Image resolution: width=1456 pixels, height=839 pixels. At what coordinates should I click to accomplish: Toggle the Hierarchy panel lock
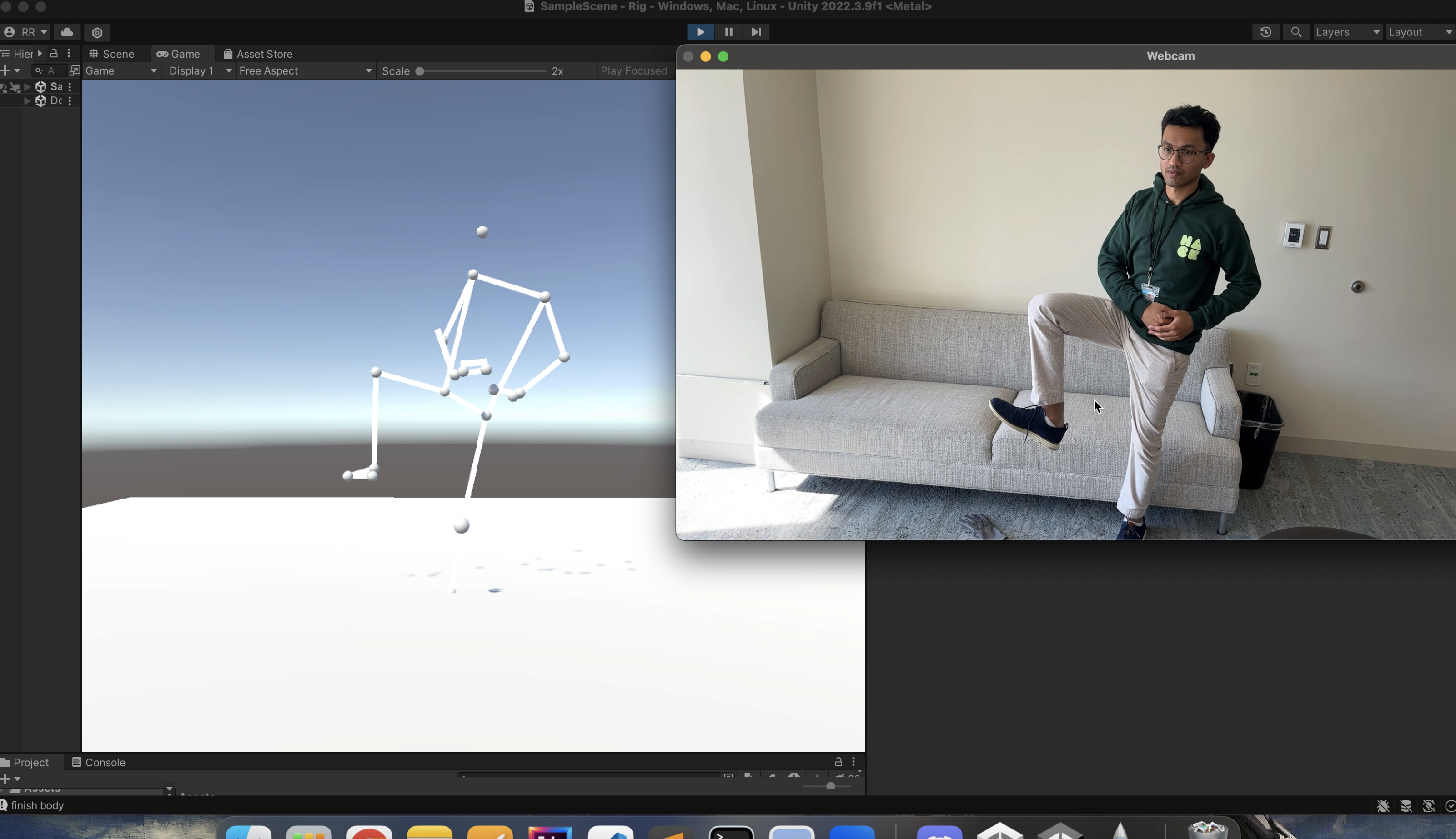coord(54,54)
